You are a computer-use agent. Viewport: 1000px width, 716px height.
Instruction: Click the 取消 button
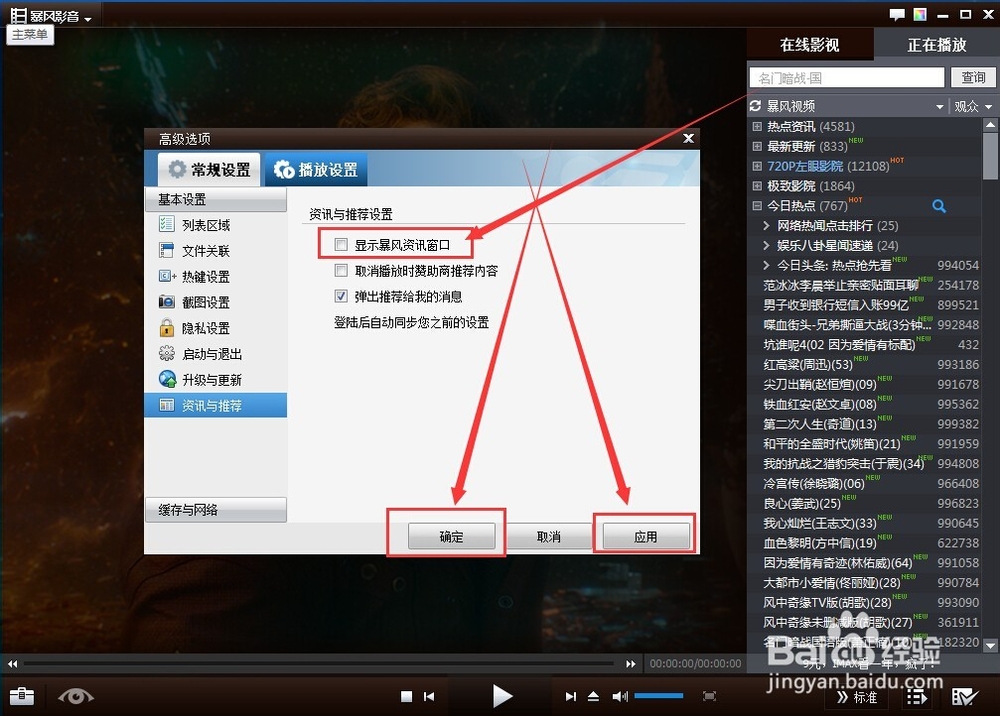[x=548, y=536]
